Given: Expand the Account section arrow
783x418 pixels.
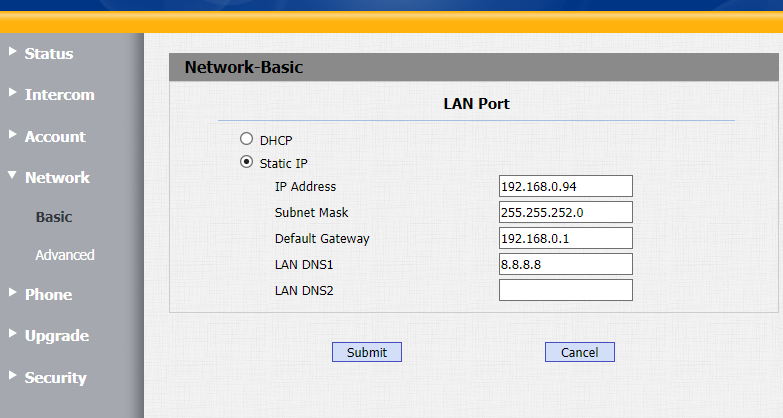Looking at the screenshot, I should click(x=12, y=134).
